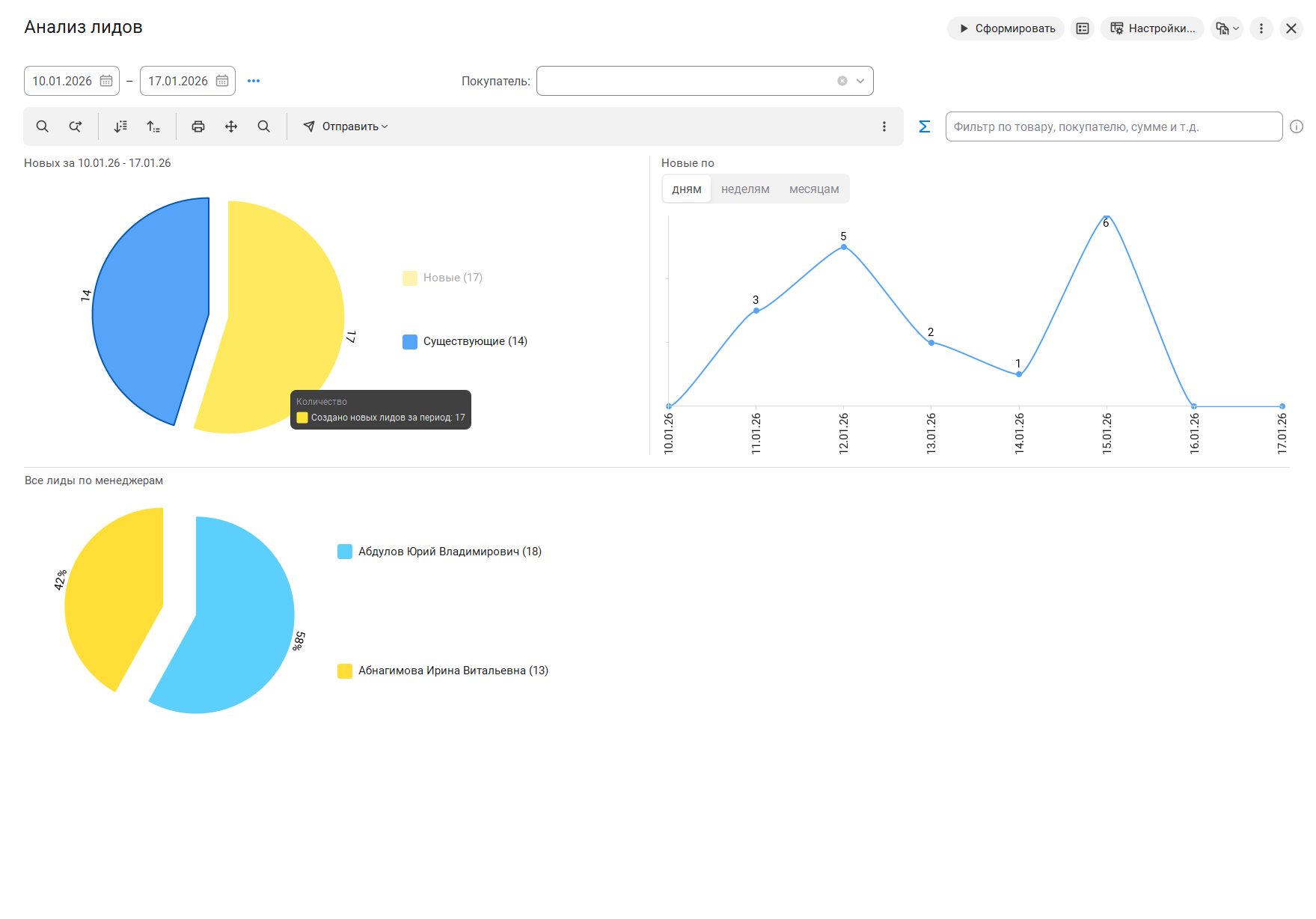Click the collapse groups arrow-up icon
Viewport: 1316px width, 919px height.
tap(153, 126)
